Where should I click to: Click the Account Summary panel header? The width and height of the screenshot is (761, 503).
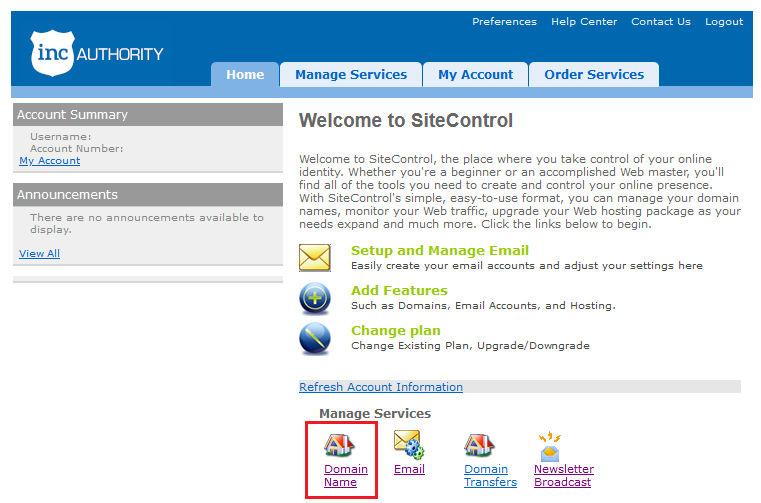[148, 115]
